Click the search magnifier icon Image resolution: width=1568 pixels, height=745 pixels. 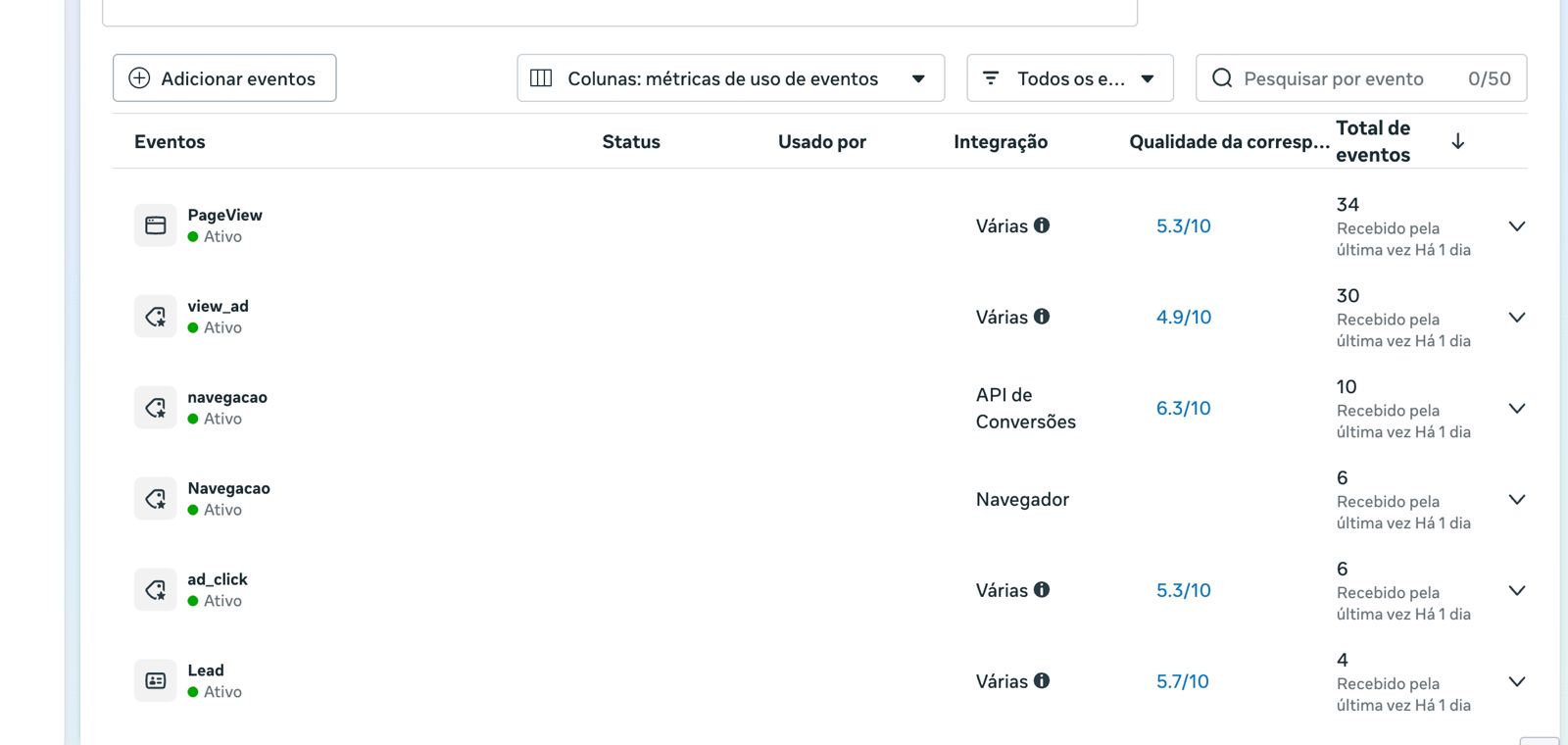click(1222, 78)
